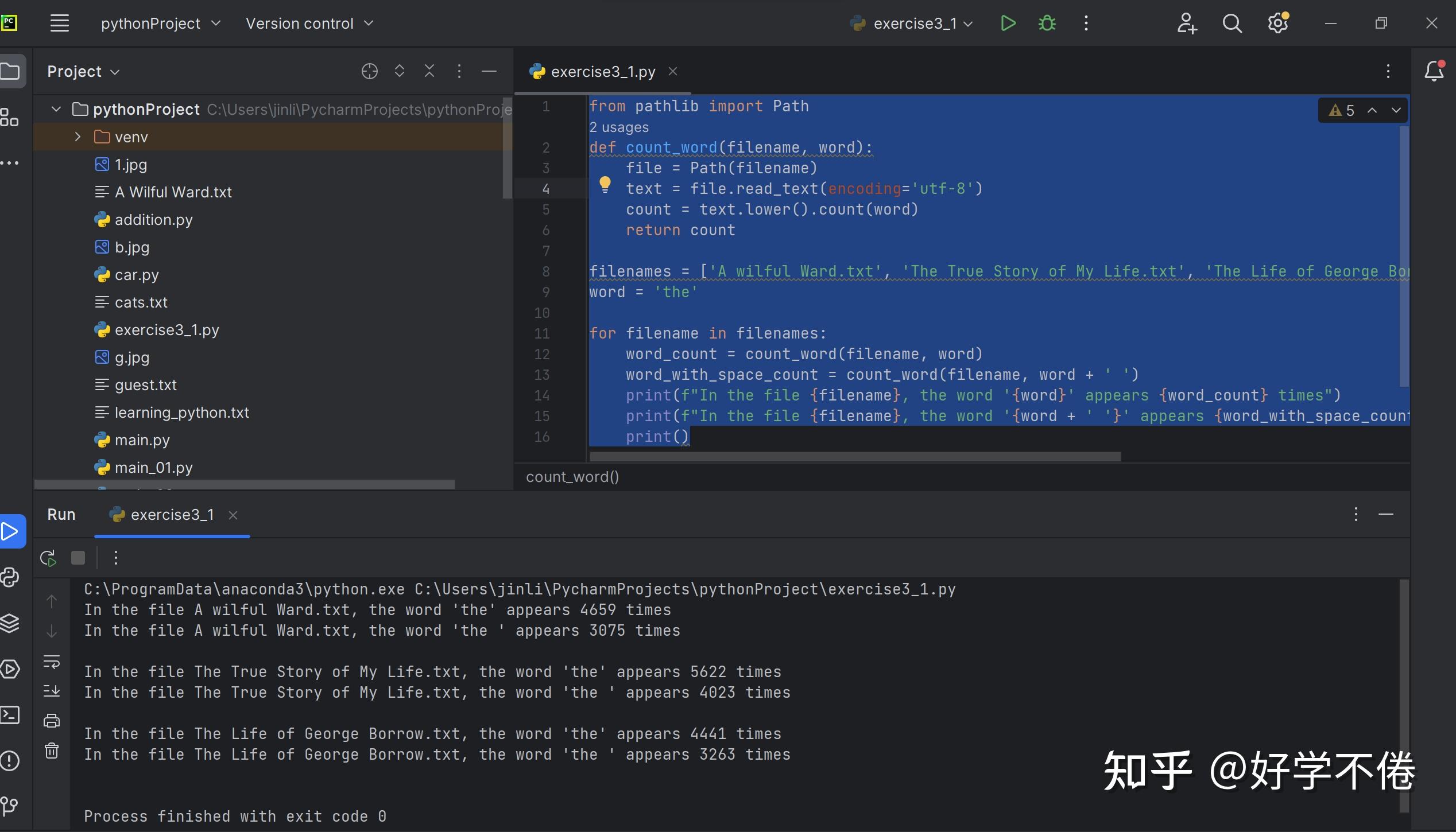Toggle scroll-to-end in the console output
The image size is (1456, 832).
pyautogui.click(x=52, y=691)
